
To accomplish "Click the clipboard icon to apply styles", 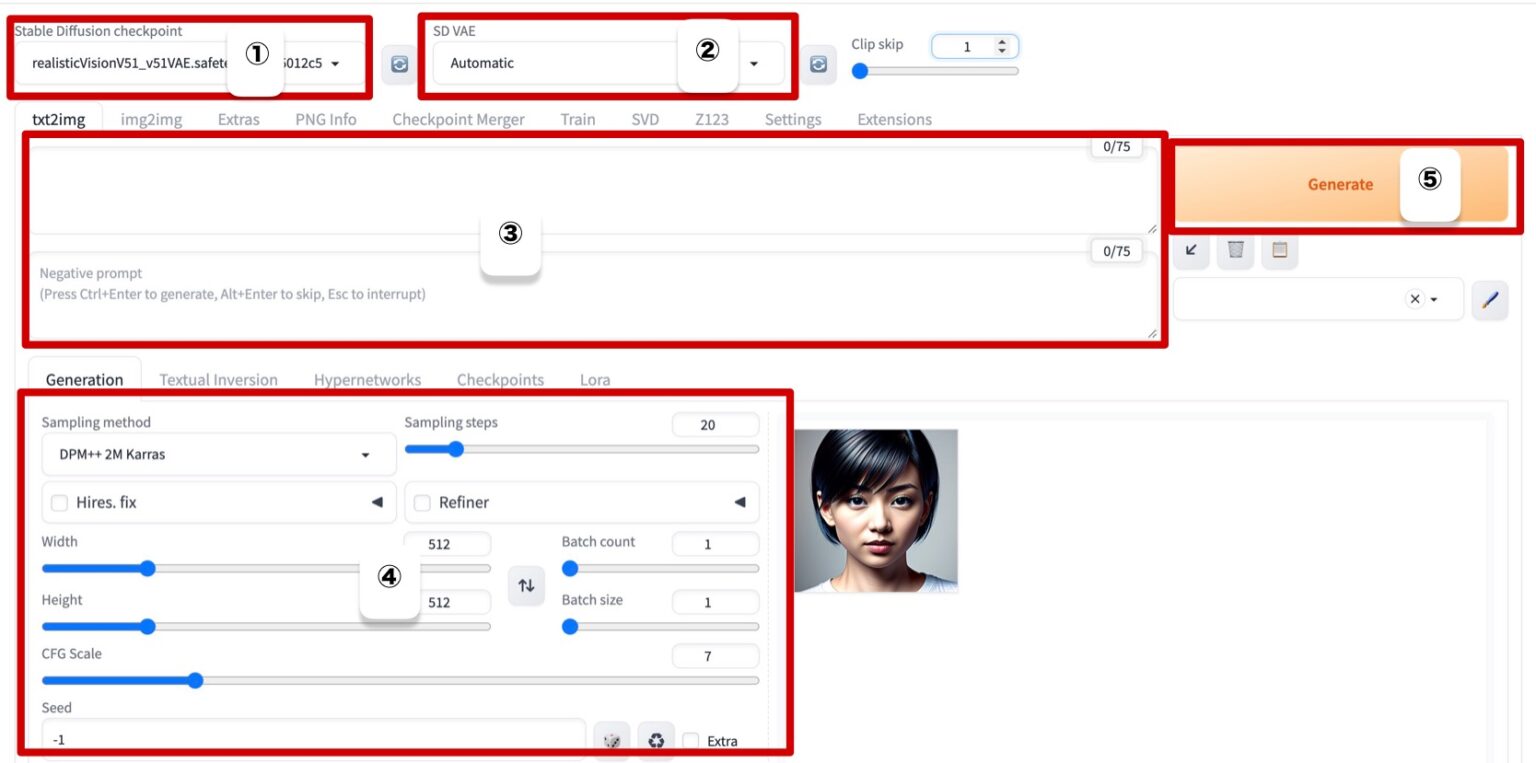I will click(x=1279, y=251).
